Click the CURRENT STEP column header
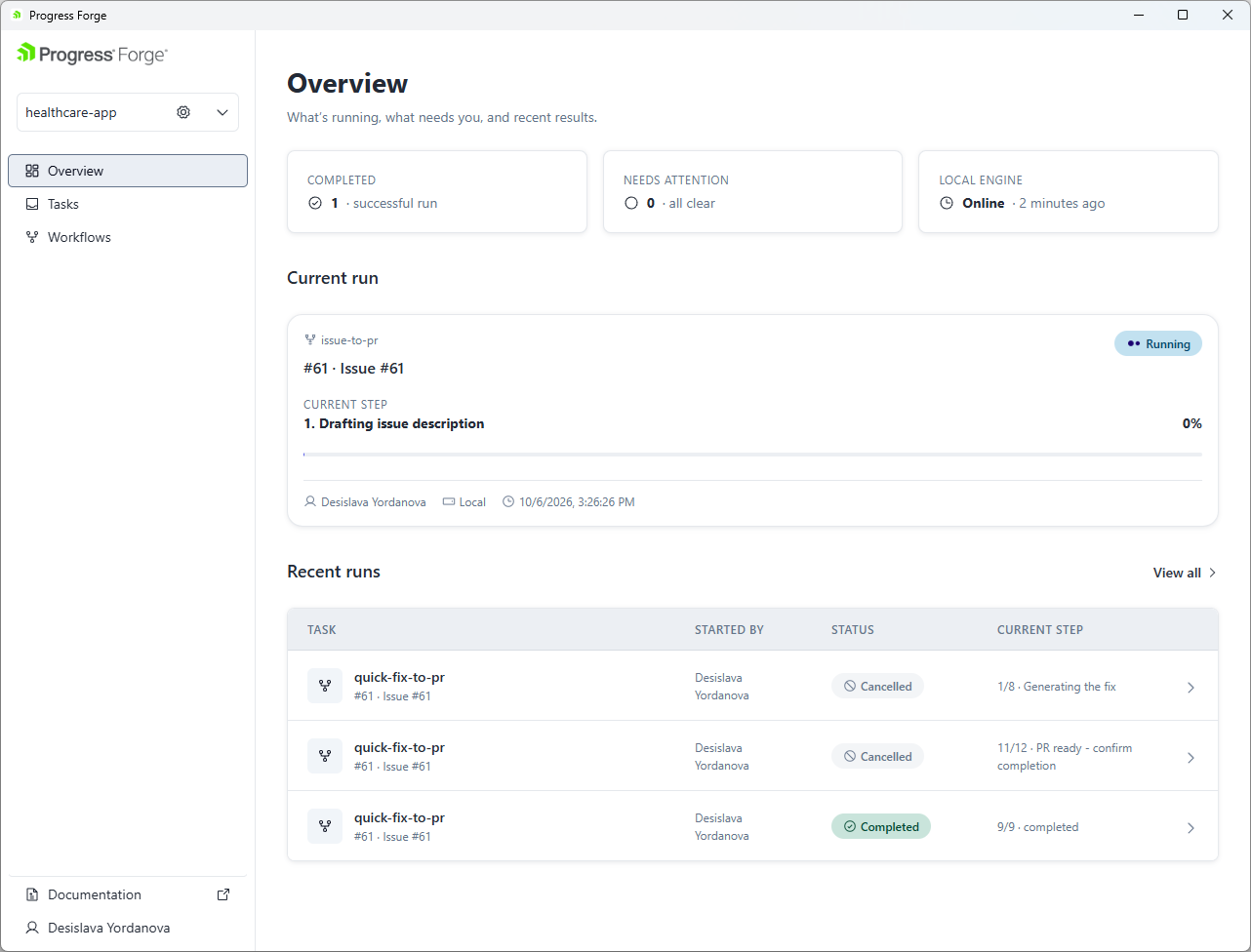The height and width of the screenshot is (952, 1251). tap(1040, 630)
